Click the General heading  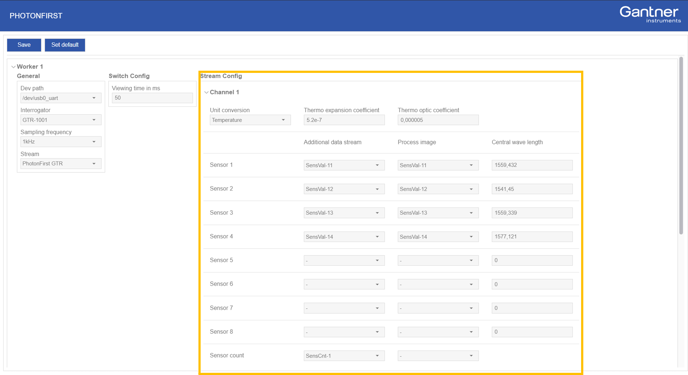click(x=29, y=76)
